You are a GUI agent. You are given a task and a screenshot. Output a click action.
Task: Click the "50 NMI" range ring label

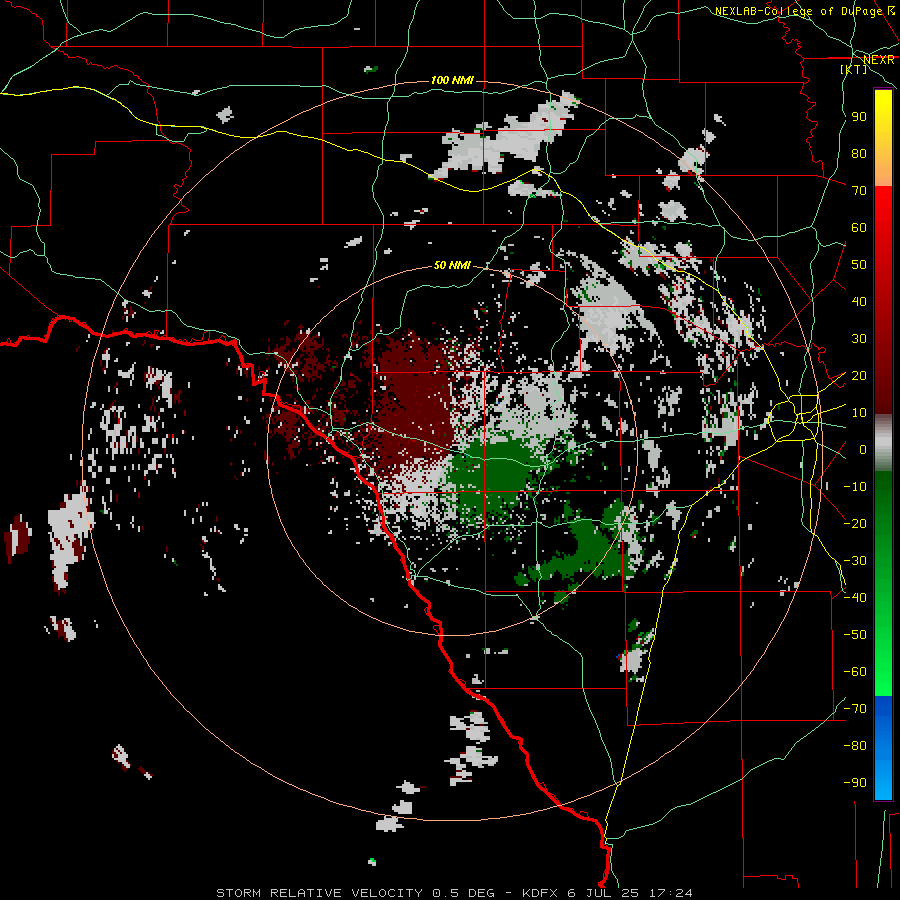click(x=452, y=265)
